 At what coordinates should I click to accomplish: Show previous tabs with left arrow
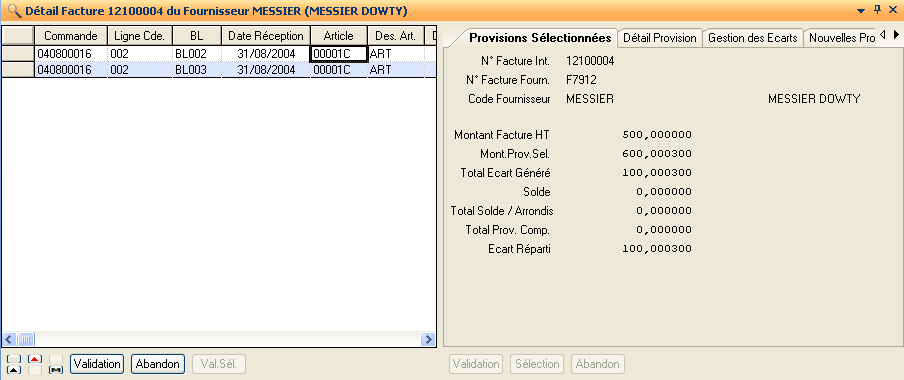point(883,36)
